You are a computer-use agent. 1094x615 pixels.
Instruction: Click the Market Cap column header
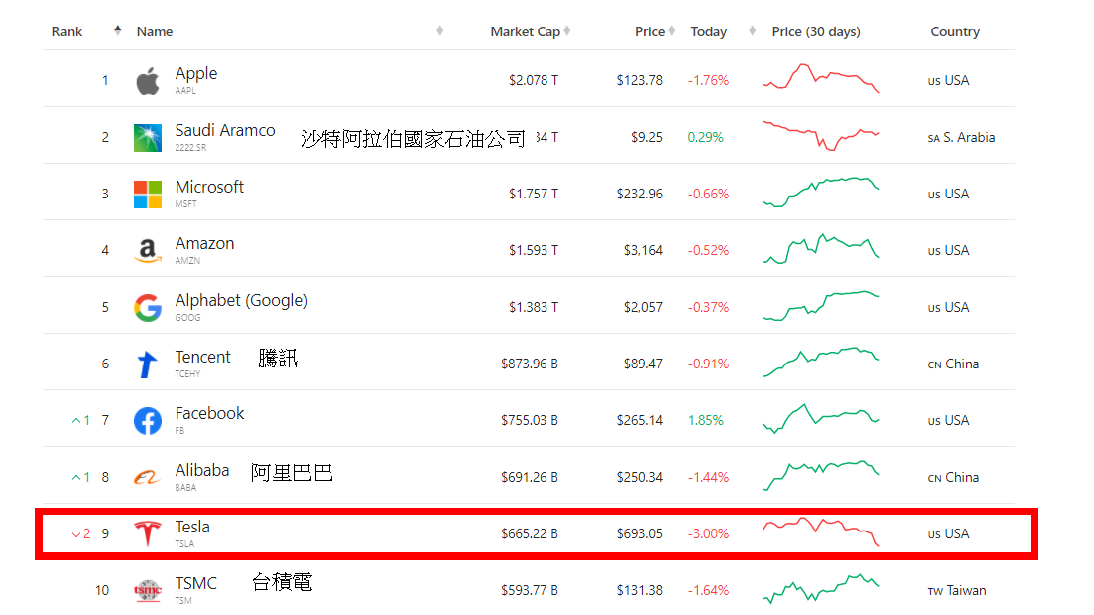525,31
